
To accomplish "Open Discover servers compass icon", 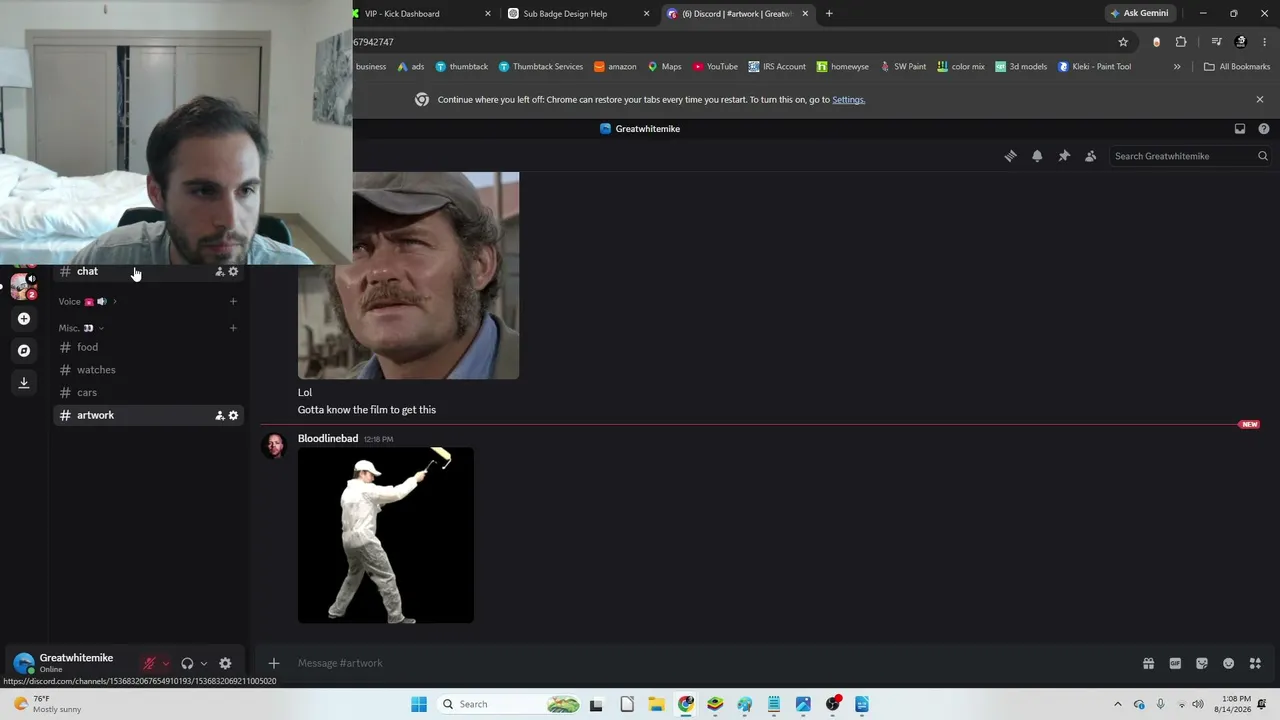I will 24,351.
